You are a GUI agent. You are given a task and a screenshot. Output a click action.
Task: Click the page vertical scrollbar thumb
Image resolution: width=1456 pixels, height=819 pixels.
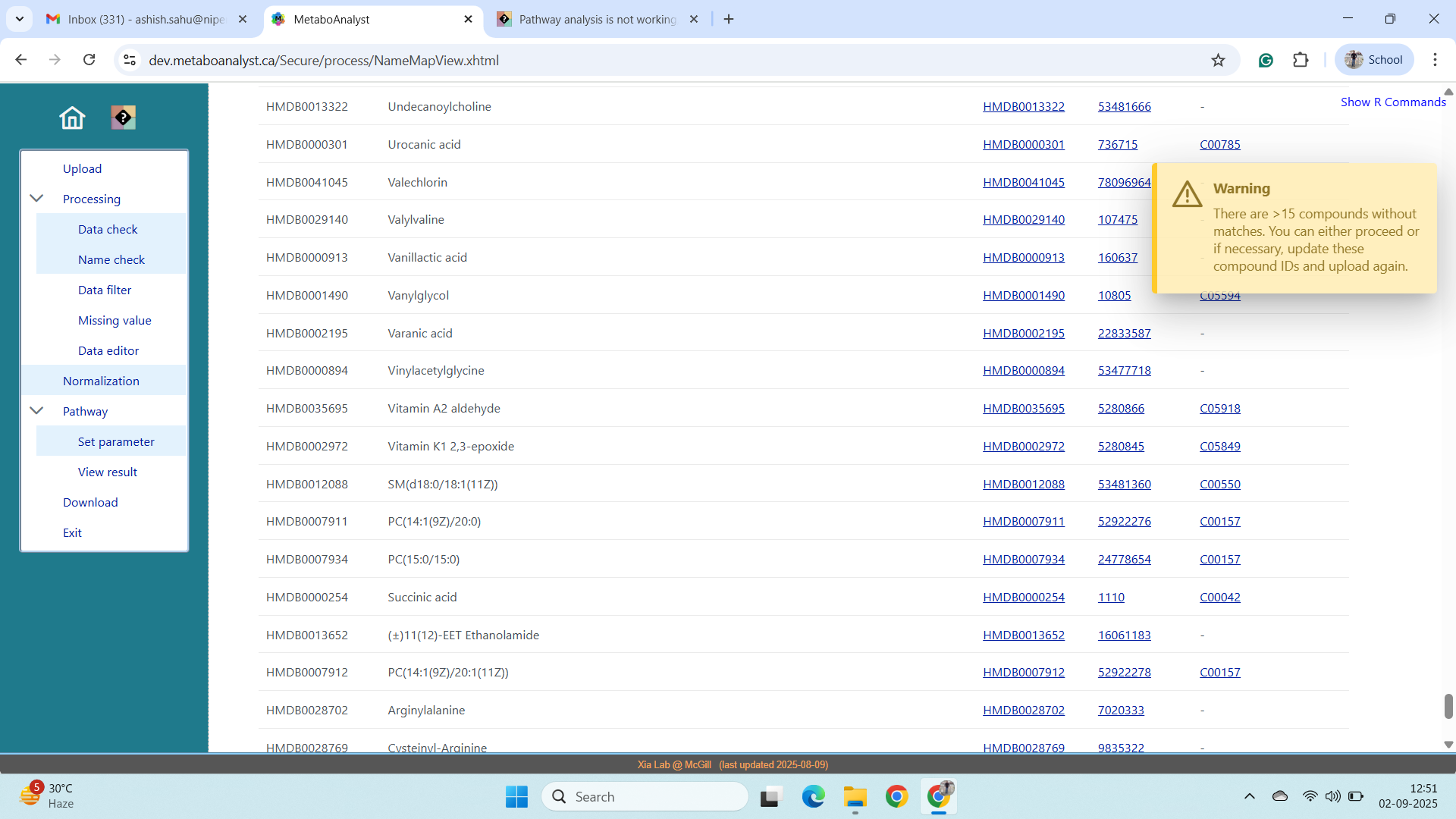click(x=1448, y=706)
